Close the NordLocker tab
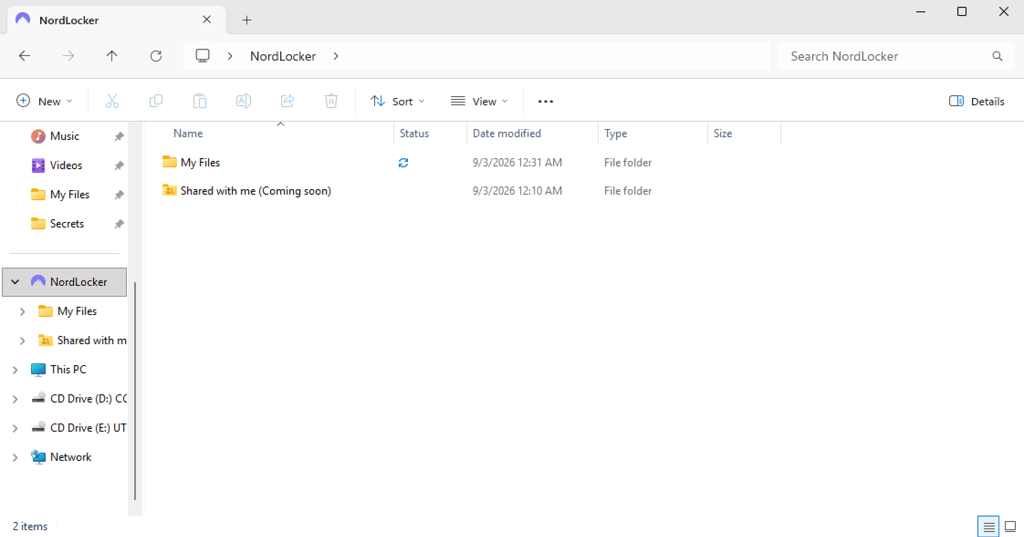 (206, 20)
